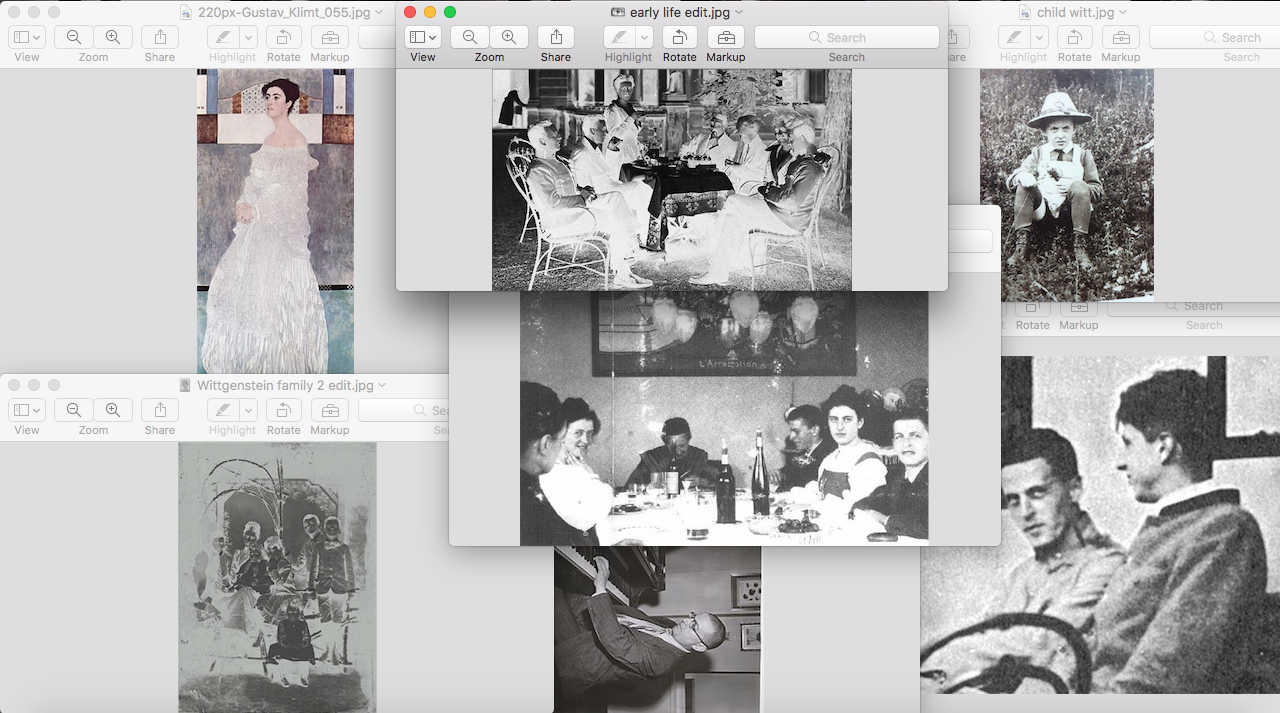The width and height of the screenshot is (1280, 713).
Task: Share the early life edit.jpg image
Action: [x=556, y=37]
